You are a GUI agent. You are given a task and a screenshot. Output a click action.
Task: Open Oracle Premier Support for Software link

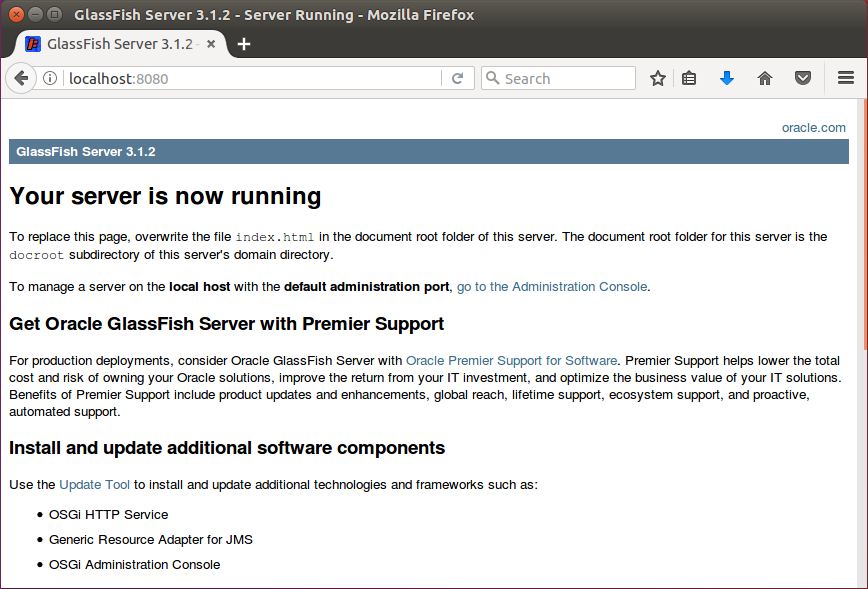point(511,360)
